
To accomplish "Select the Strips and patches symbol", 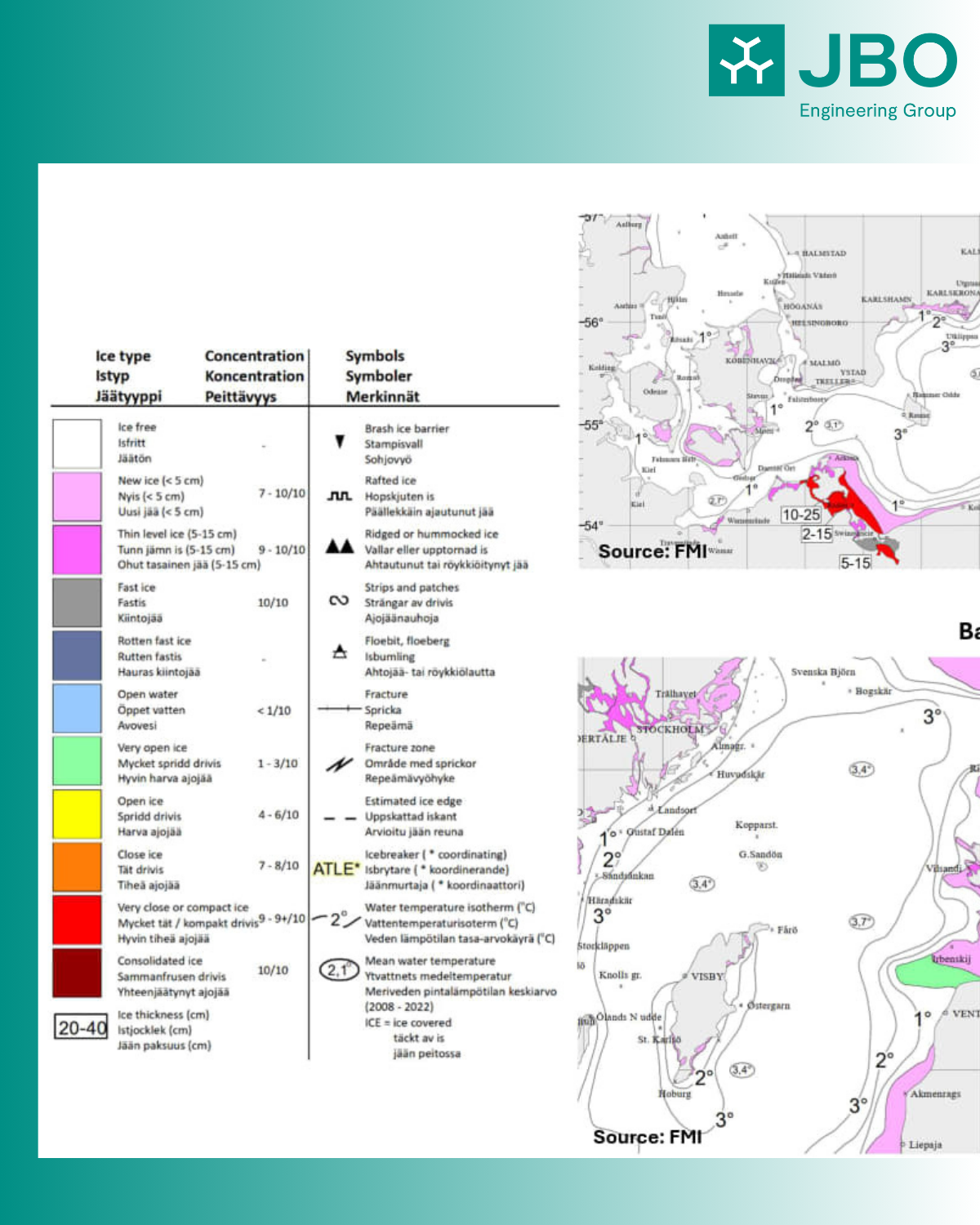I will (x=339, y=601).
